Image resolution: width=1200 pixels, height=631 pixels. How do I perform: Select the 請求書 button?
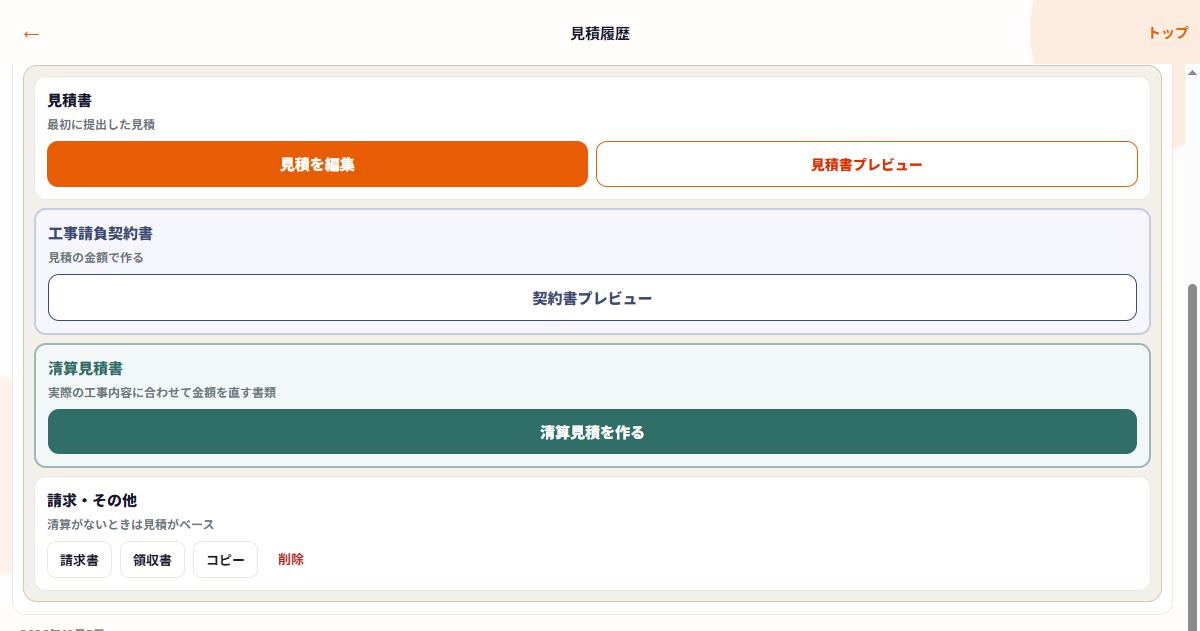[x=79, y=560]
